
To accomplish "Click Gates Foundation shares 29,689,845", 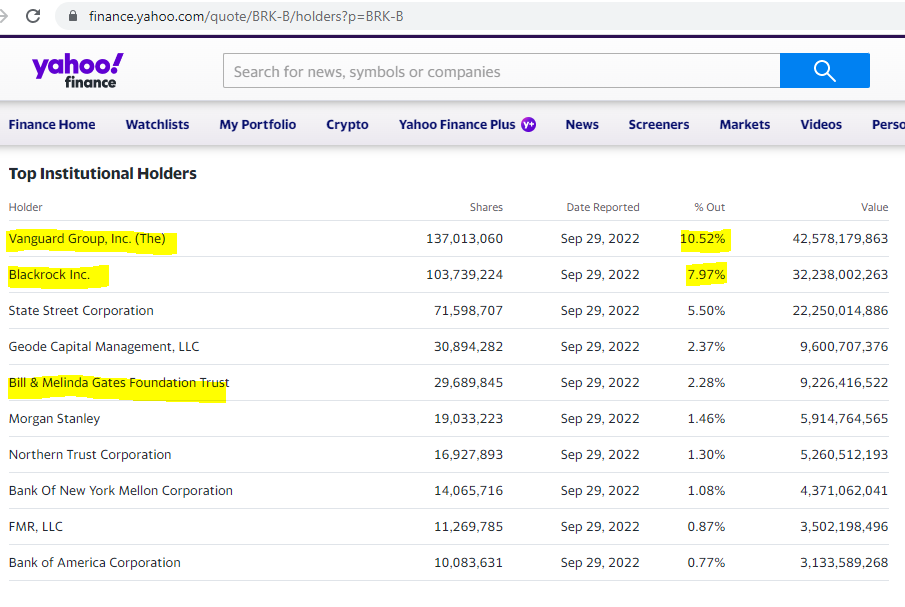I will [x=468, y=383].
